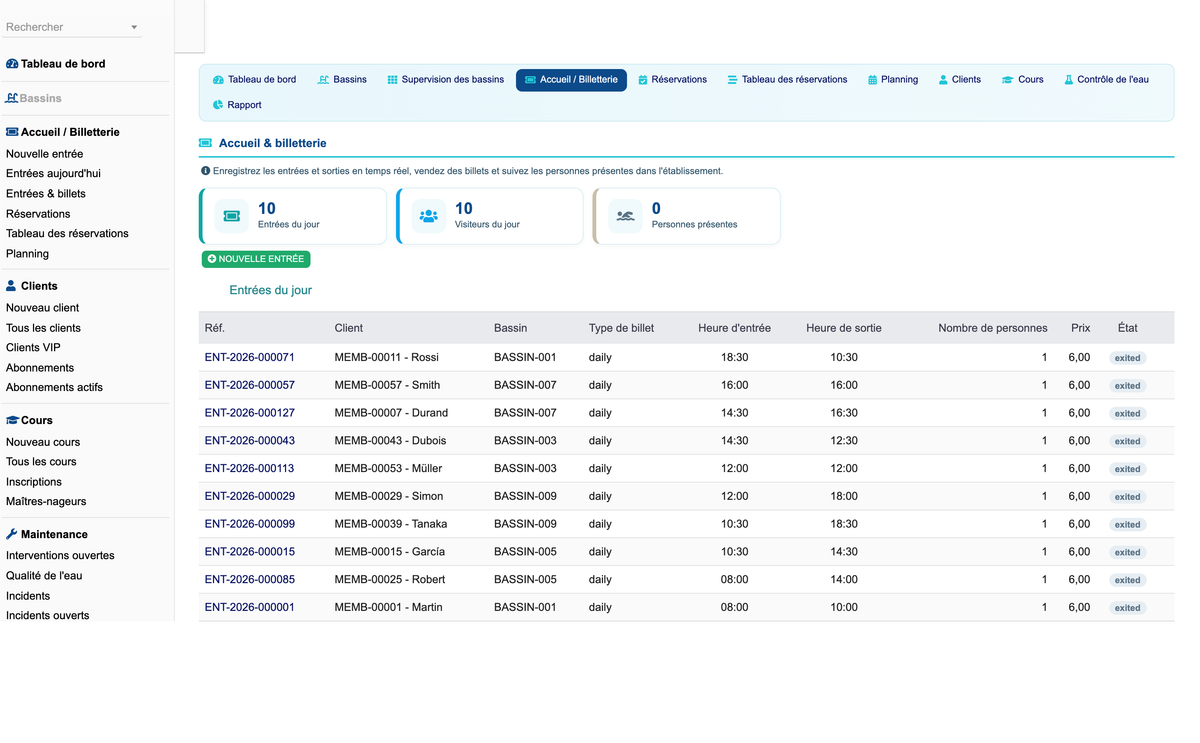
Task: Open Entrées & billets in sidebar
Action: point(46,194)
